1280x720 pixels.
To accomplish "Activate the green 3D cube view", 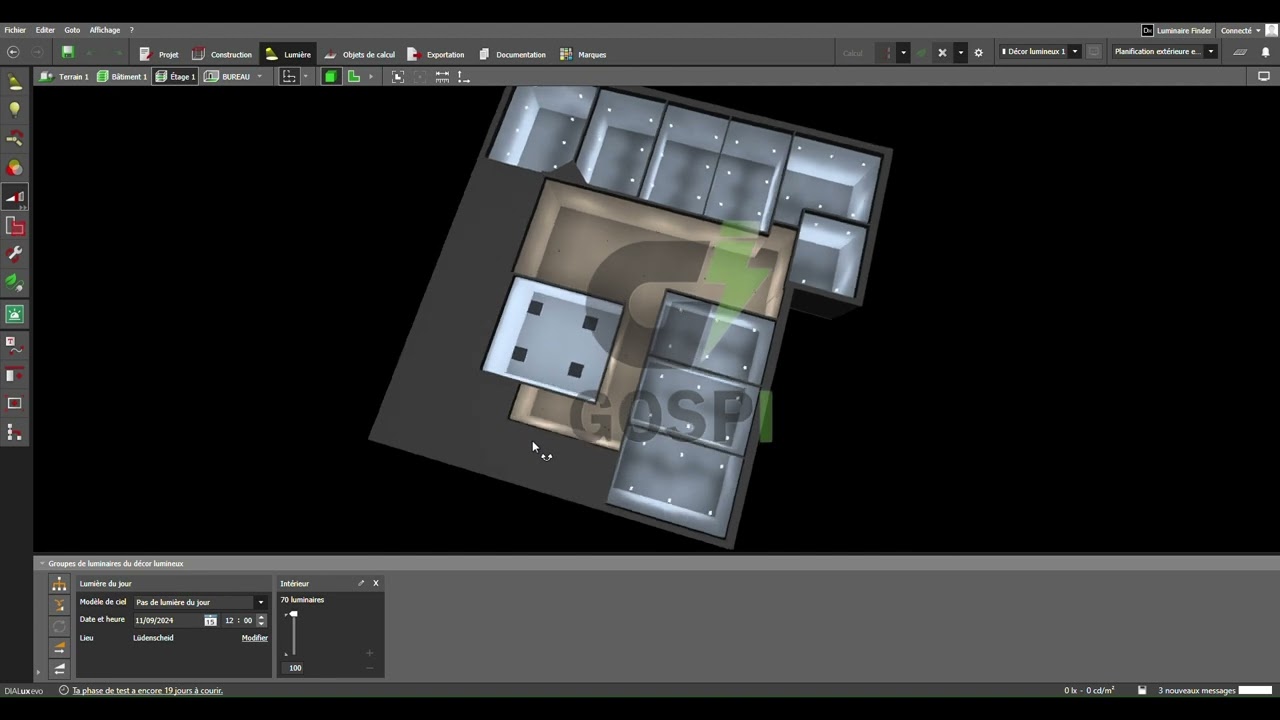I will (330, 77).
